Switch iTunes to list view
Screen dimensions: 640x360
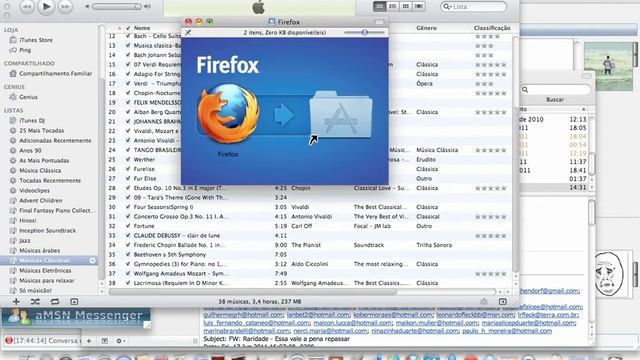pos(380,6)
